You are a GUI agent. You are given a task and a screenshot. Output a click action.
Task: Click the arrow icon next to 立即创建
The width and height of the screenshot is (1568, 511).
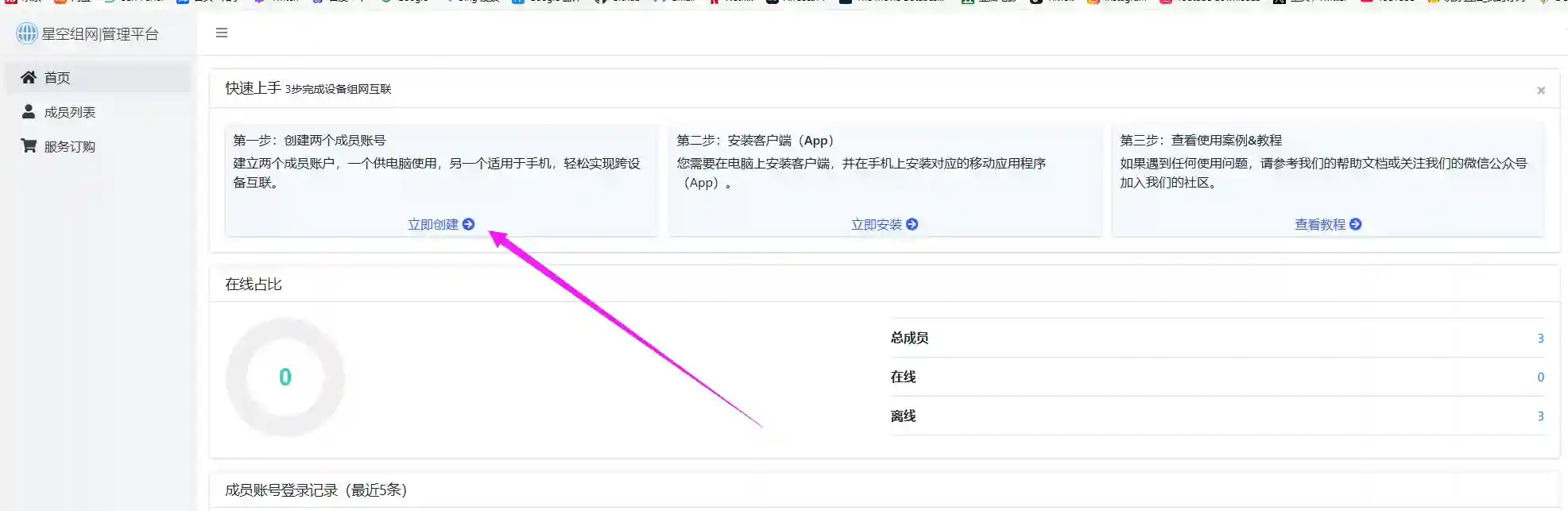[x=469, y=225]
